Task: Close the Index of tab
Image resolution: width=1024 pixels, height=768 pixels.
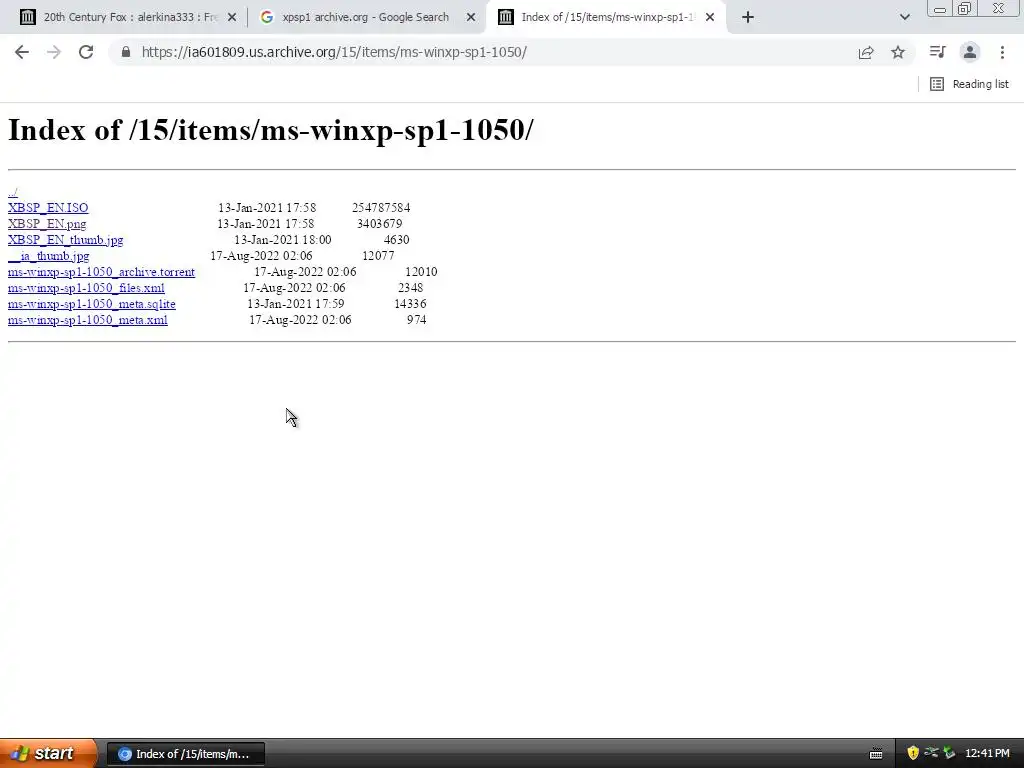Action: coord(710,18)
